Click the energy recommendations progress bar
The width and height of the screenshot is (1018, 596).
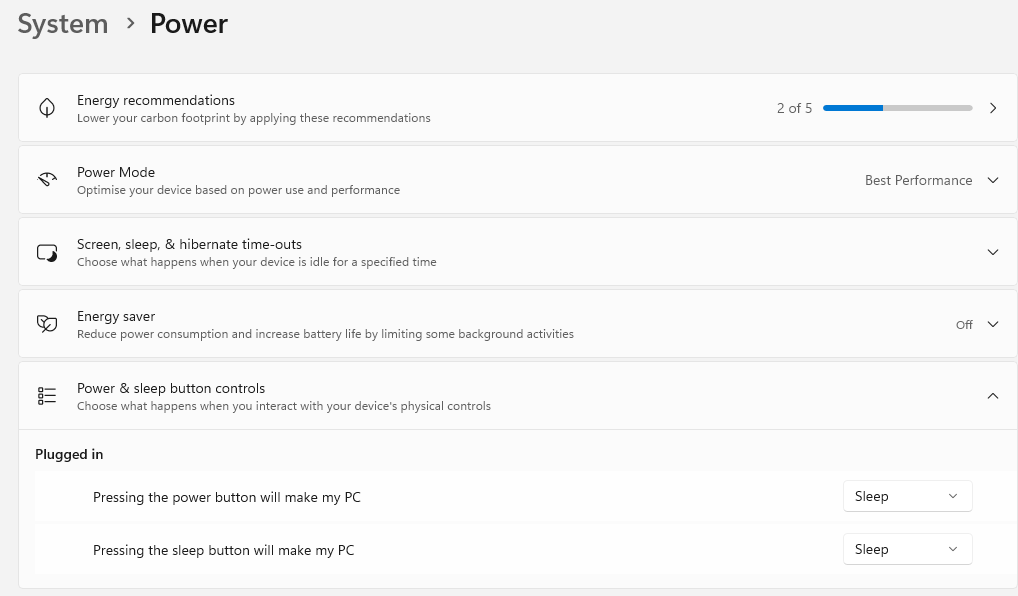click(x=897, y=108)
